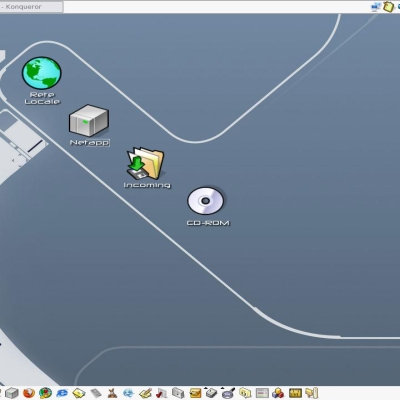Screen dimensions: 400x400
Task: Open the yellow notes tray icon
Action: (388, 7)
